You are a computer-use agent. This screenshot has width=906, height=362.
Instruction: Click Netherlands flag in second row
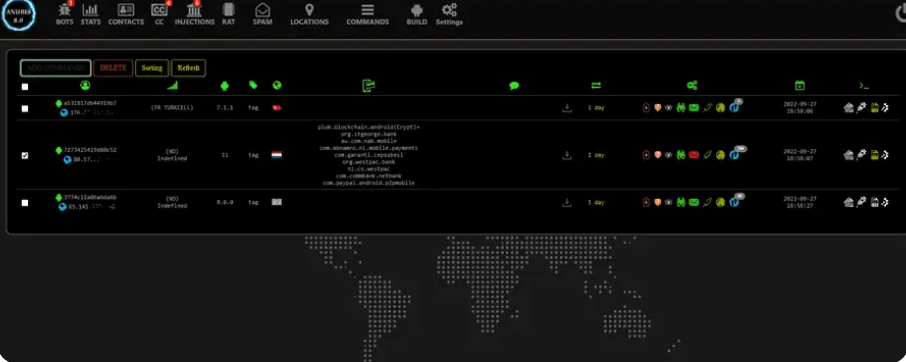click(x=277, y=155)
